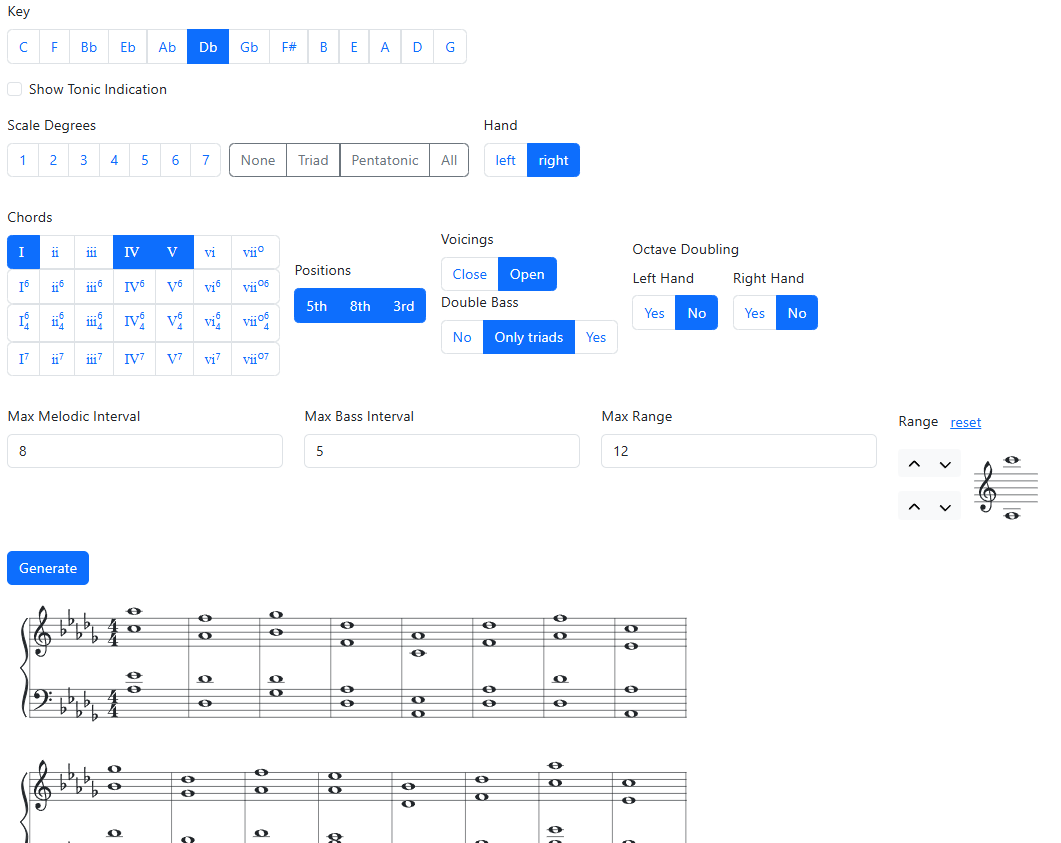Switch Hand to left

click(x=506, y=160)
